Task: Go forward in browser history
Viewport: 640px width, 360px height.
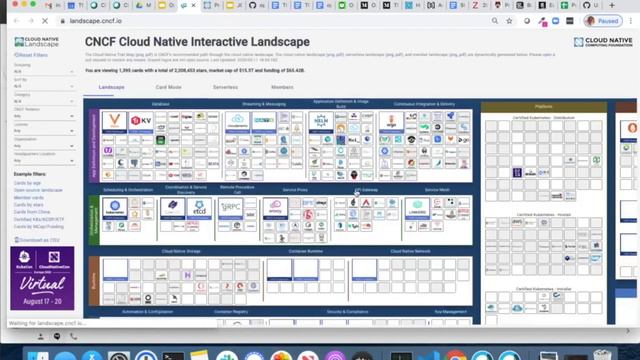Action: coord(31,21)
